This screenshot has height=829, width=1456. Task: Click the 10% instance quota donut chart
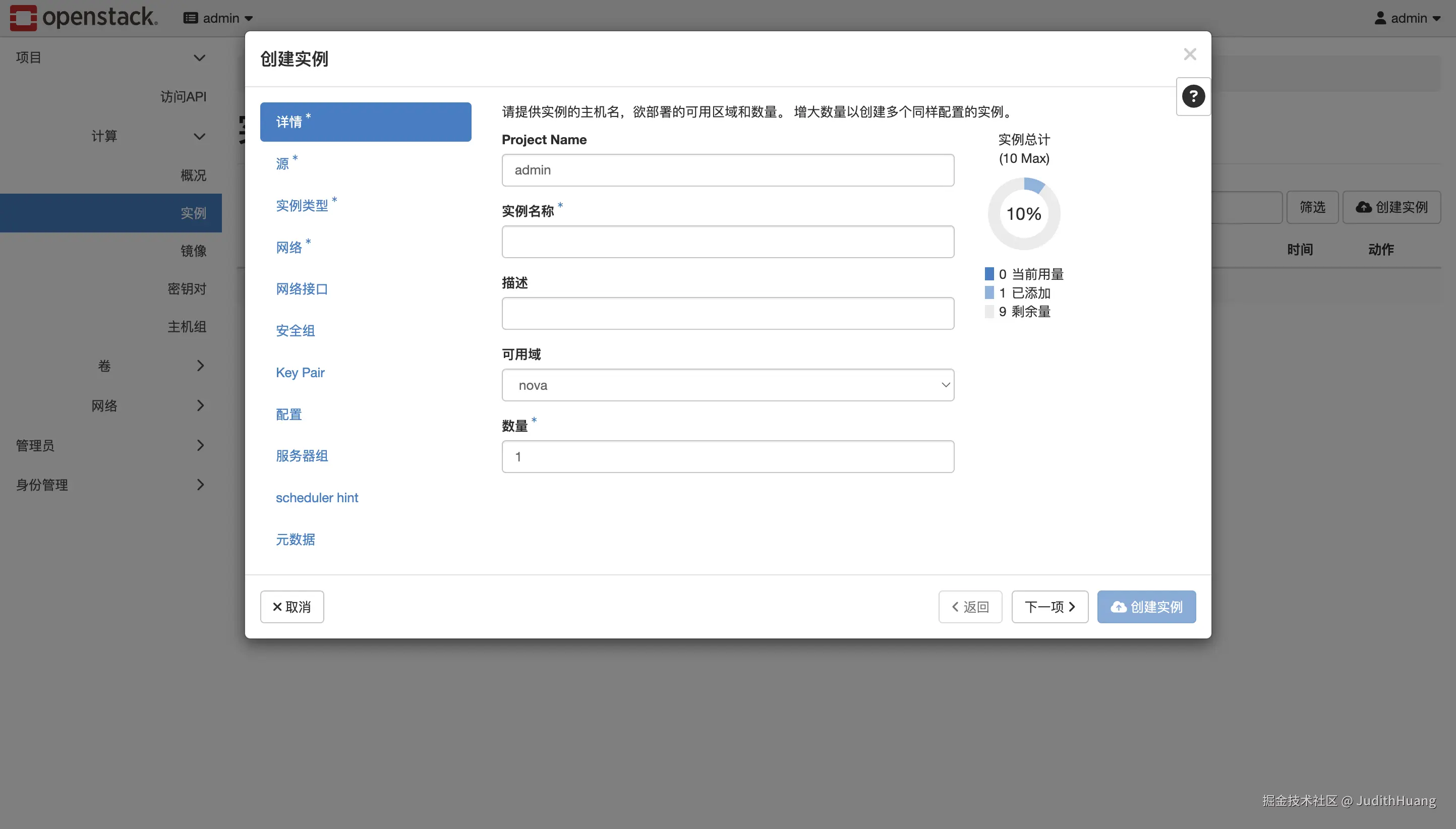tap(1024, 213)
